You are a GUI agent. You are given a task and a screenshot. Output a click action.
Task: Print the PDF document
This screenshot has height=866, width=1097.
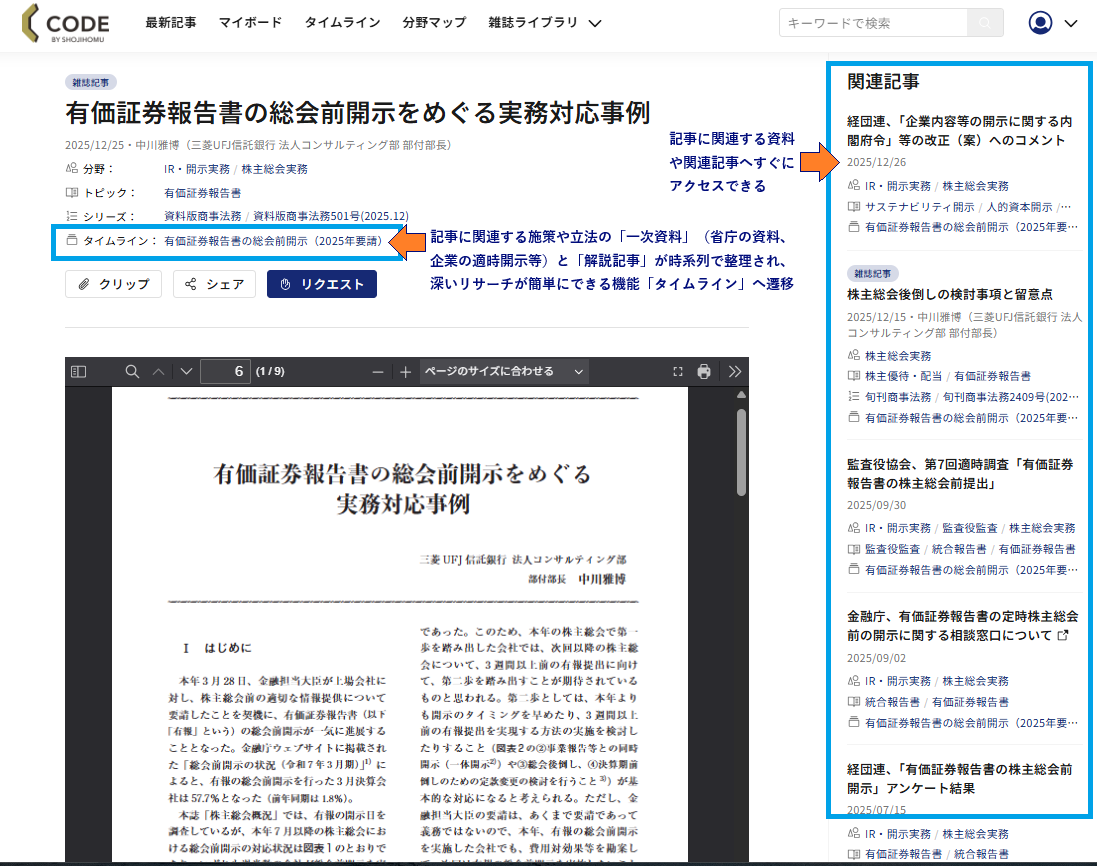pyautogui.click(x=704, y=372)
